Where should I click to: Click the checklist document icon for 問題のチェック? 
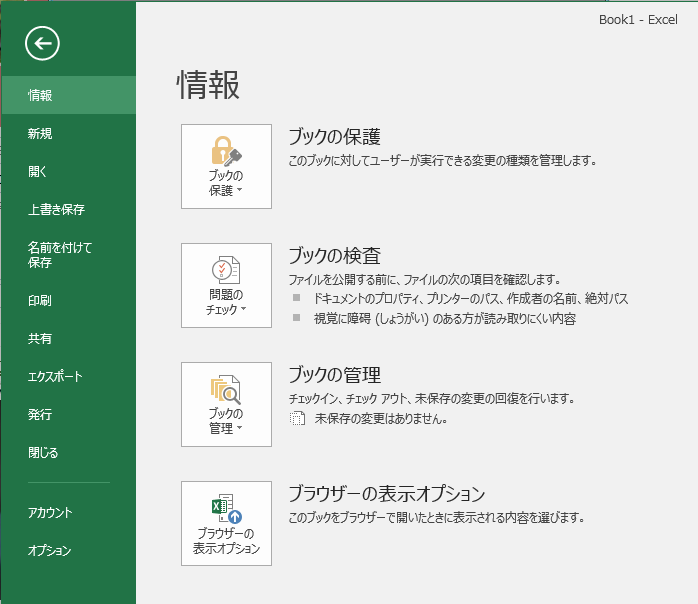226,270
